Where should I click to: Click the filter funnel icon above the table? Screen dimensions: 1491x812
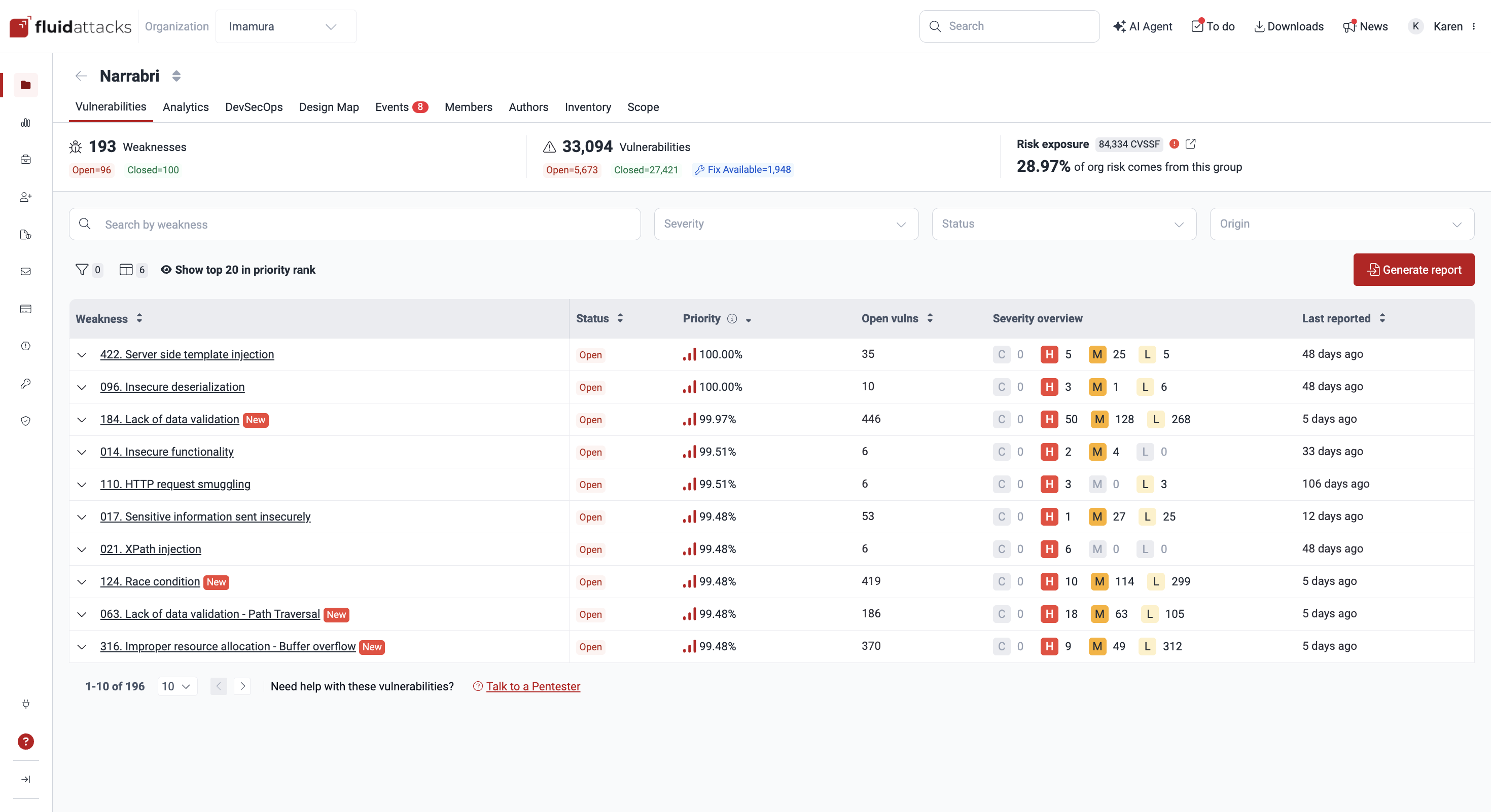click(82, 270)
